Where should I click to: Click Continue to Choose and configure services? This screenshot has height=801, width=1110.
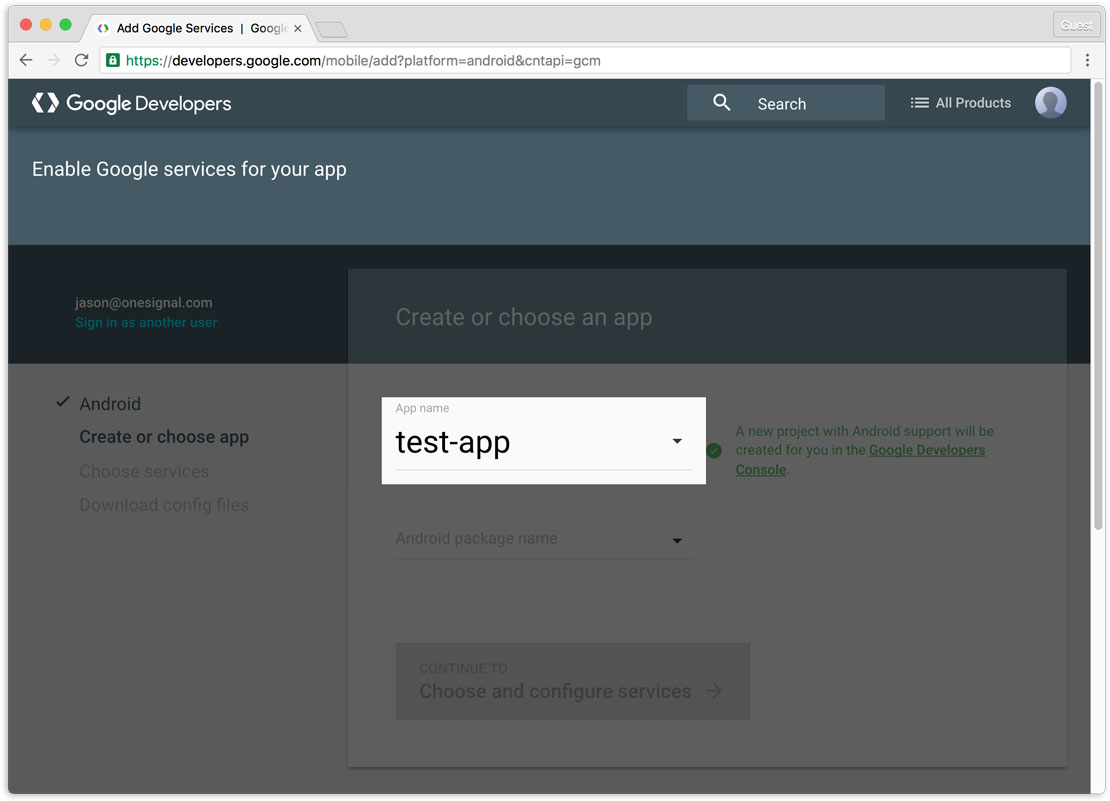click(573, 681)
